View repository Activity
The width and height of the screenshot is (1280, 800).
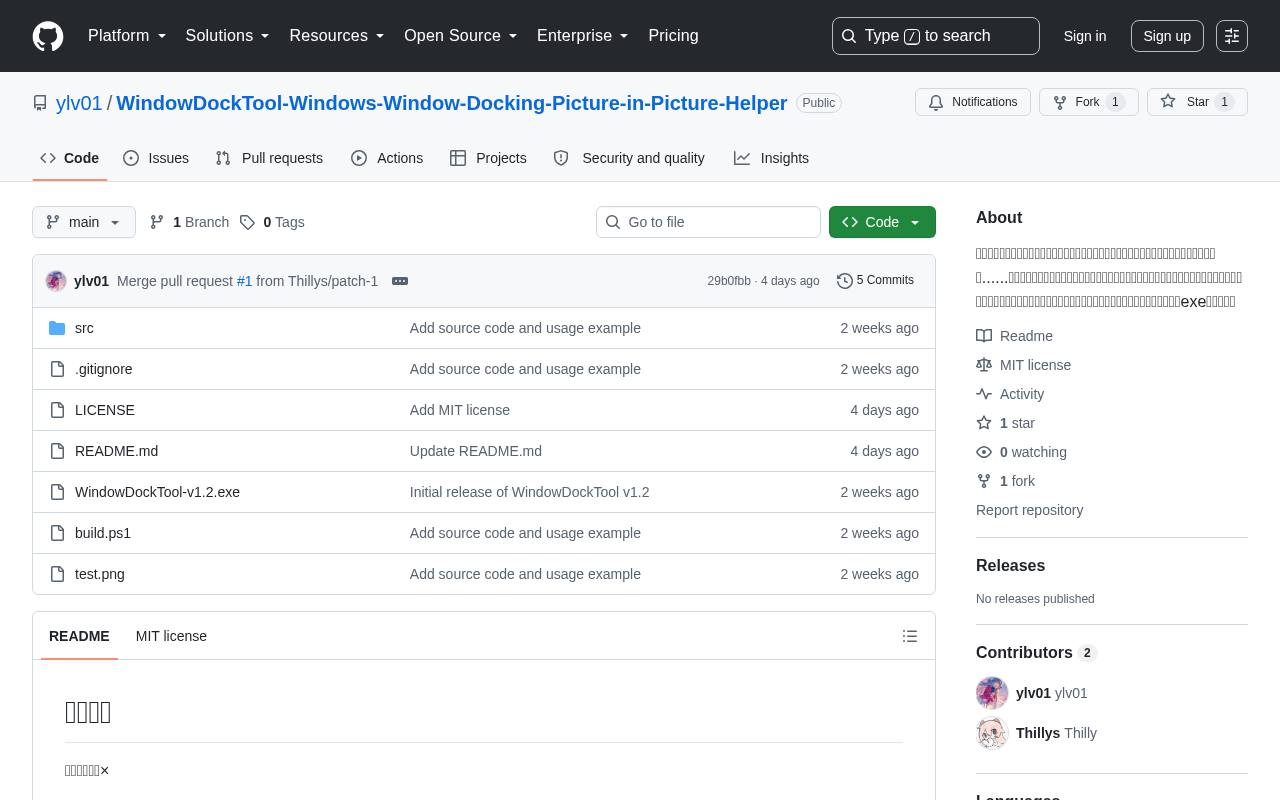click(1010, 394)
